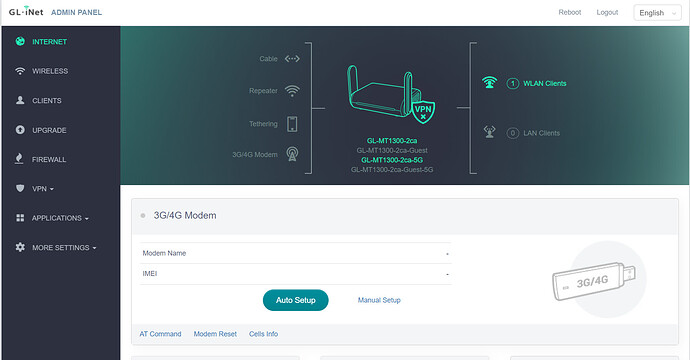Open the AT Command link
690x360 pixels.
(x=160, y=334)
